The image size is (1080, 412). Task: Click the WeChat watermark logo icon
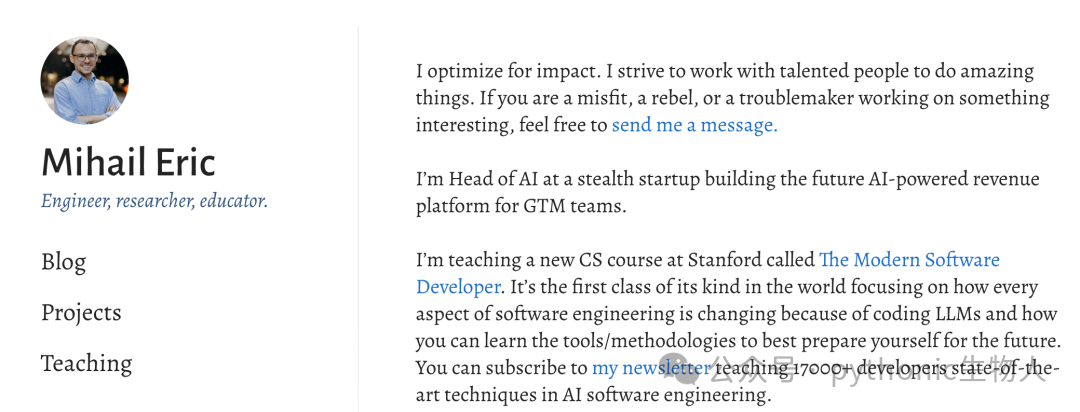point(680,370)
